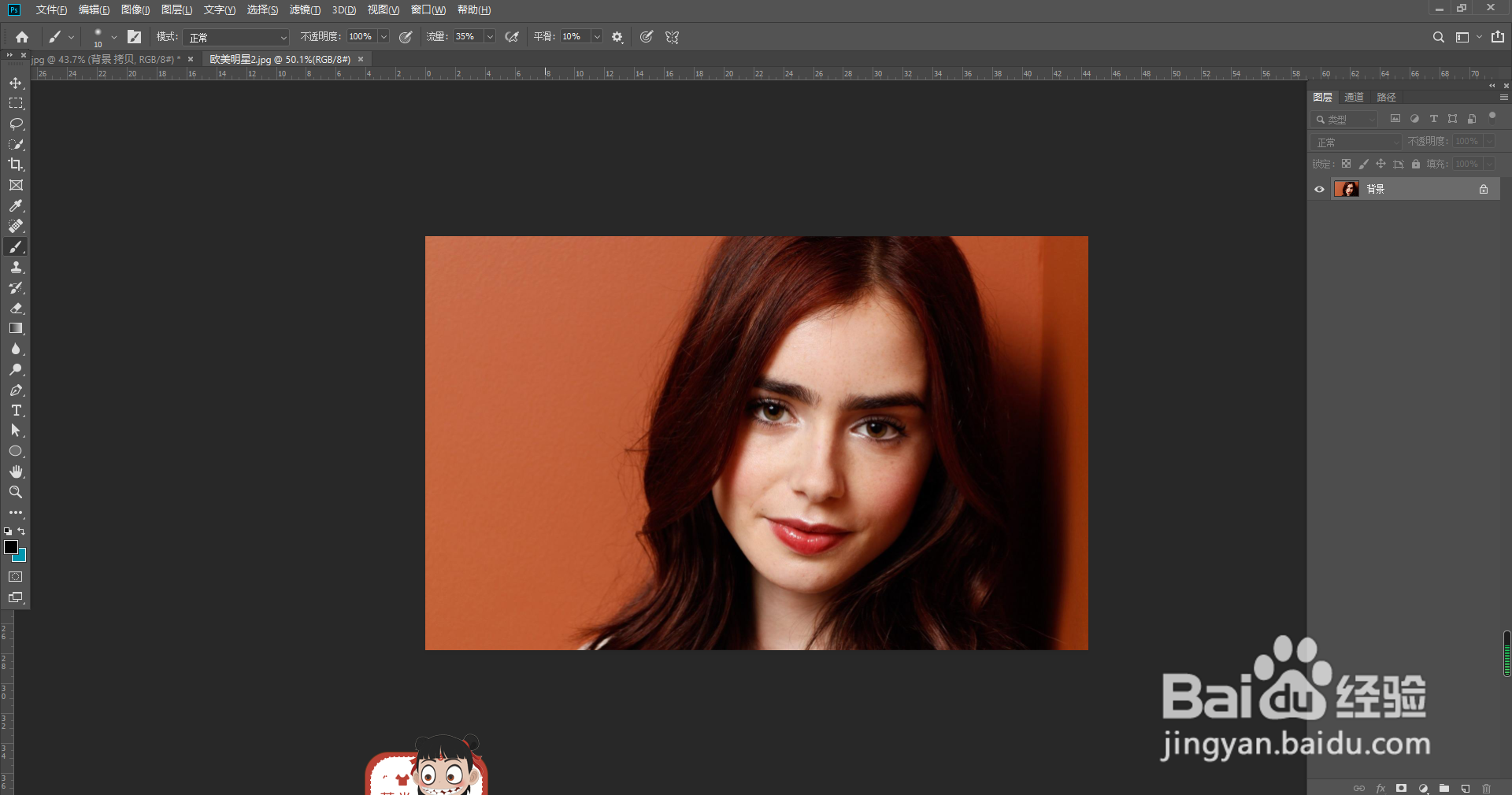The height and width of the screenshot is (795, 1512).
Task: Toggle shape layer filter icon
Action: point(1452,119)
